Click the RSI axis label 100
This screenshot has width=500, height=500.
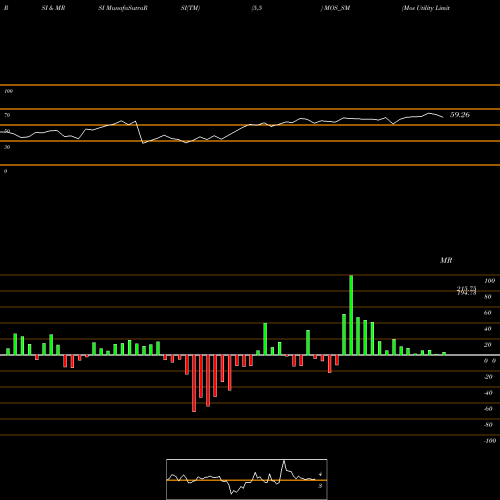click(x=8, y=91)
